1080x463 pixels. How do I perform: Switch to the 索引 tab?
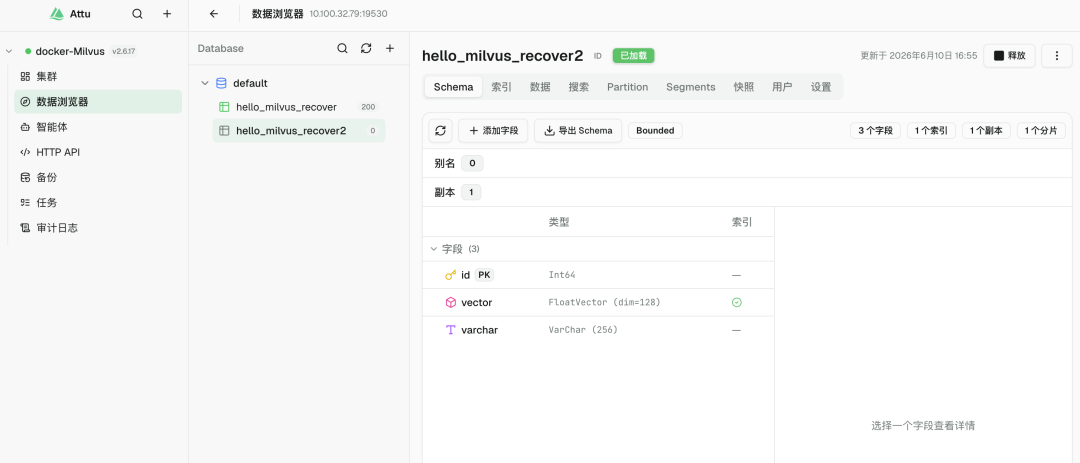(501, 87)
